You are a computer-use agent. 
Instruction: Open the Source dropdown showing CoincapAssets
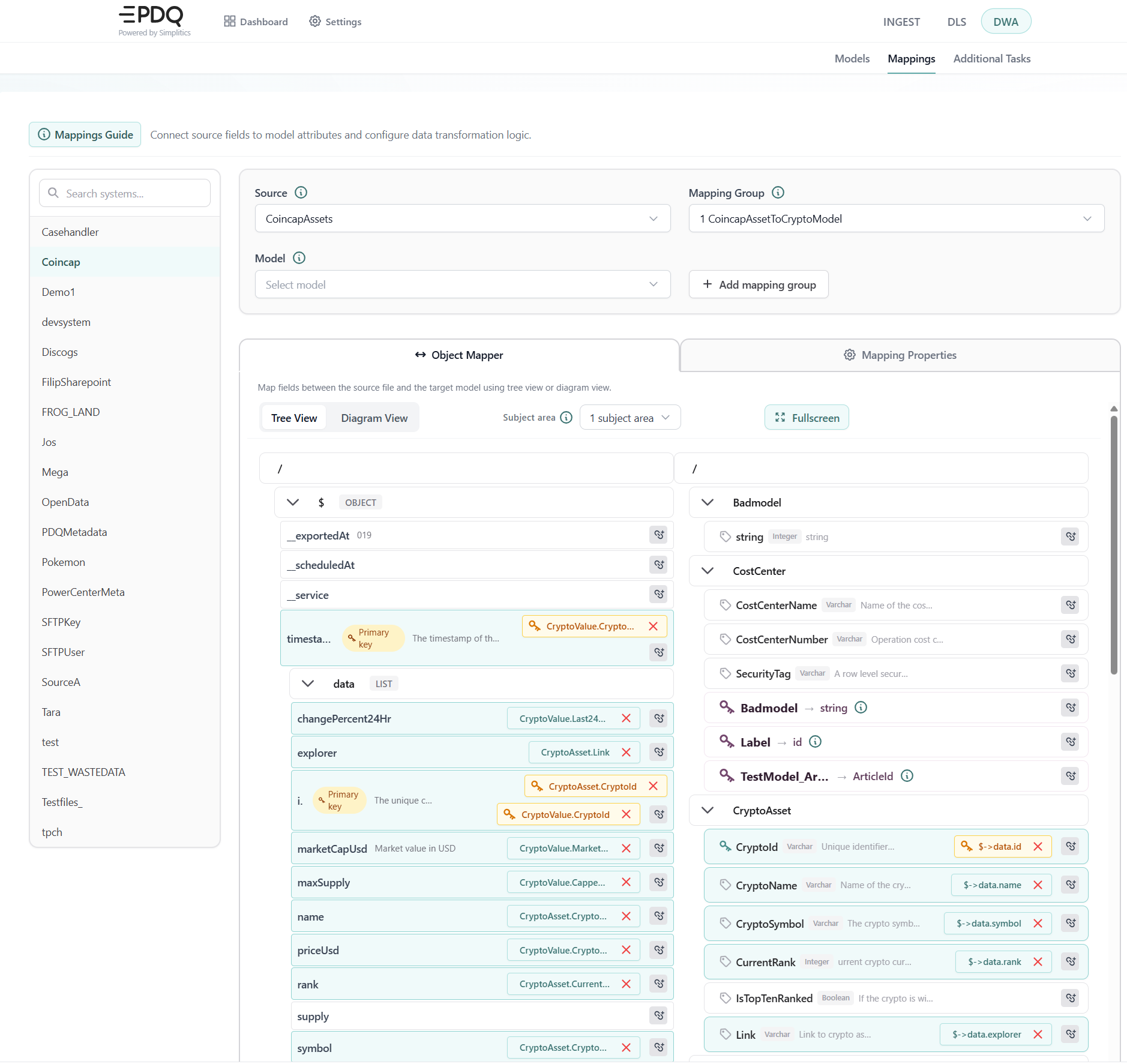coord(463,218)
